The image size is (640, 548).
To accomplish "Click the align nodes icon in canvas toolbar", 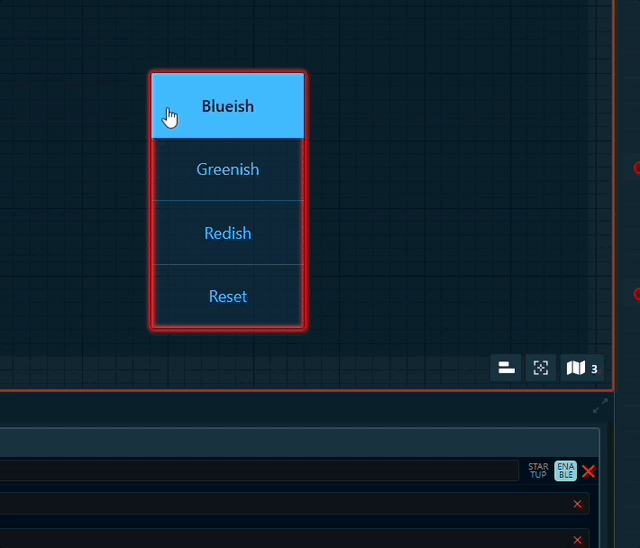I will 507,368.
